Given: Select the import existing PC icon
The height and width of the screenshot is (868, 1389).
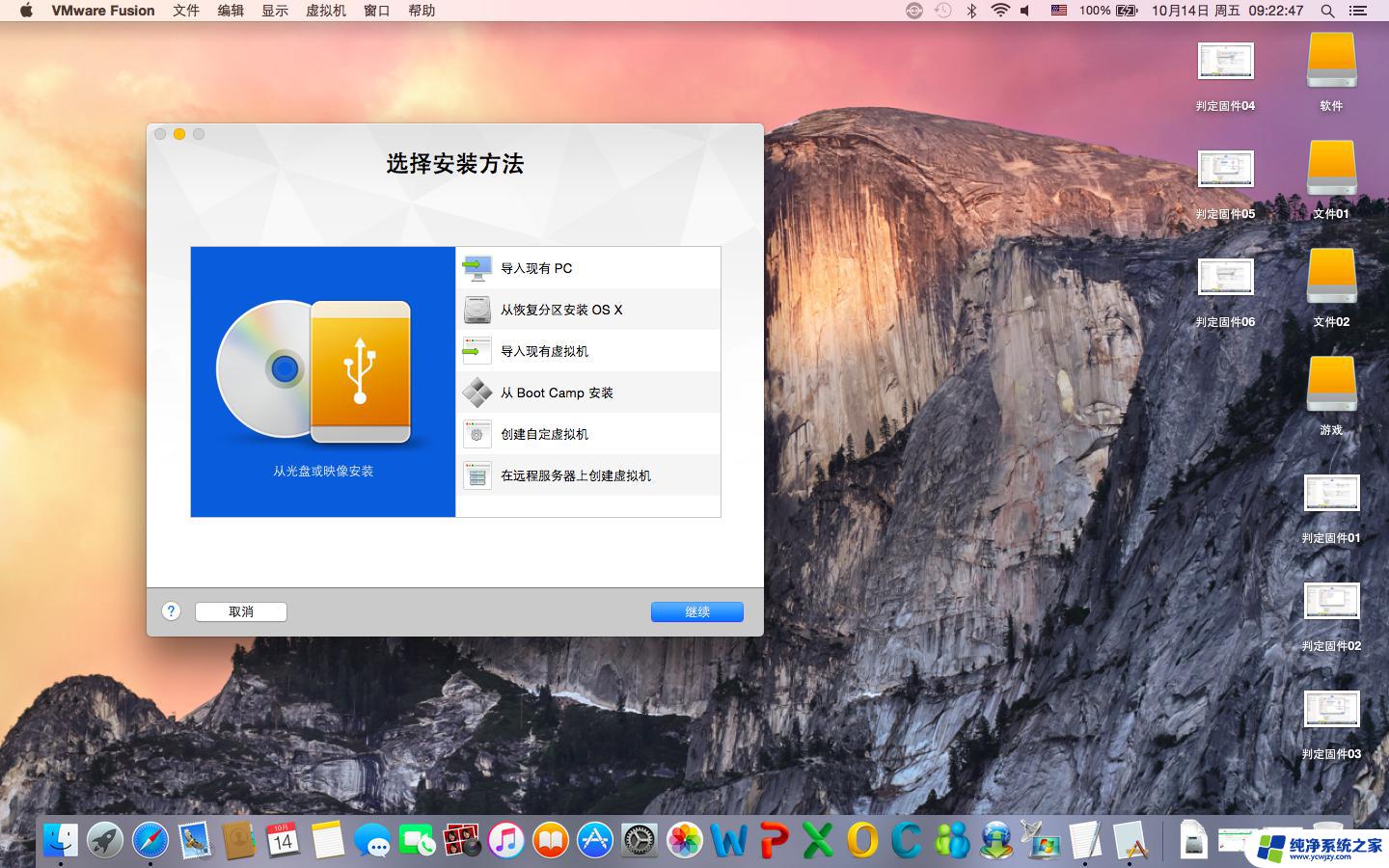Looking at the screenshot, I should (477, 268).
